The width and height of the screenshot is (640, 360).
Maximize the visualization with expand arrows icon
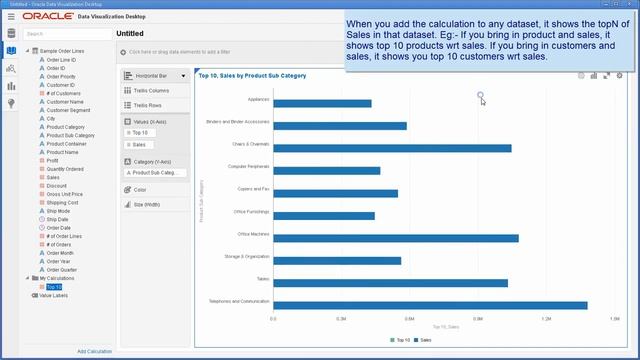607,76
